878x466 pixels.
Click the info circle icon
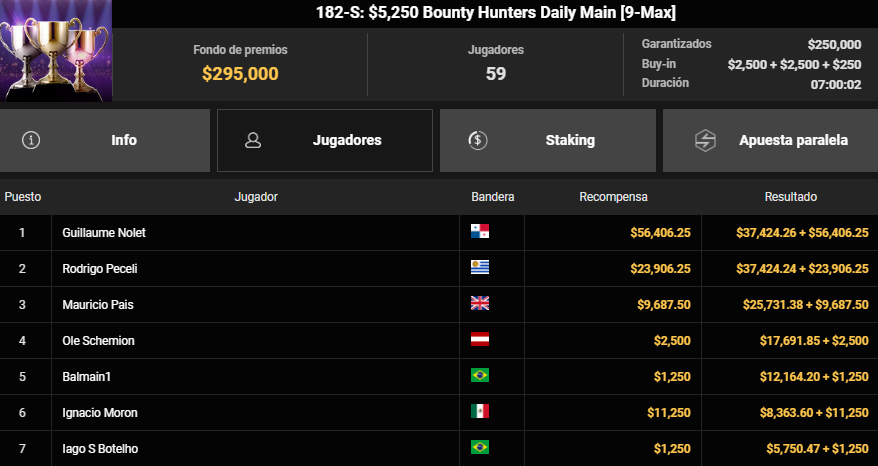pyautogui.click(x=31, y=140)
